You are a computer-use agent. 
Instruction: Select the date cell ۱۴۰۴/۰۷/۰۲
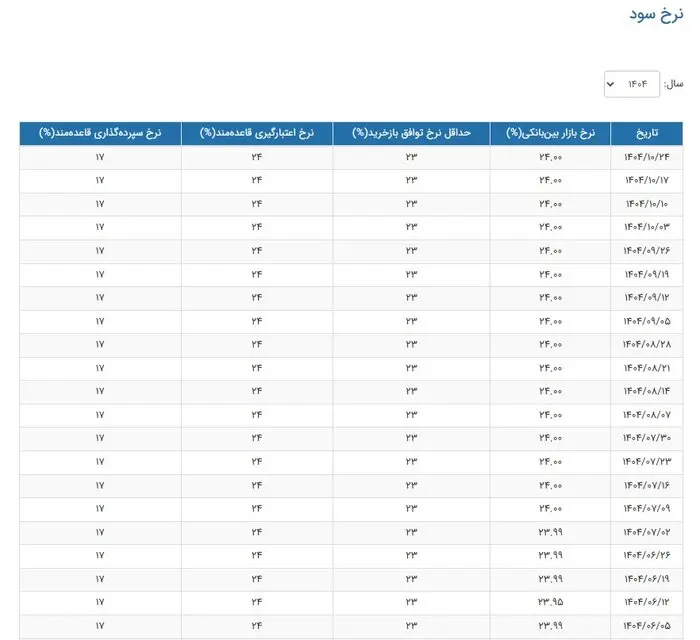(648, 530)
